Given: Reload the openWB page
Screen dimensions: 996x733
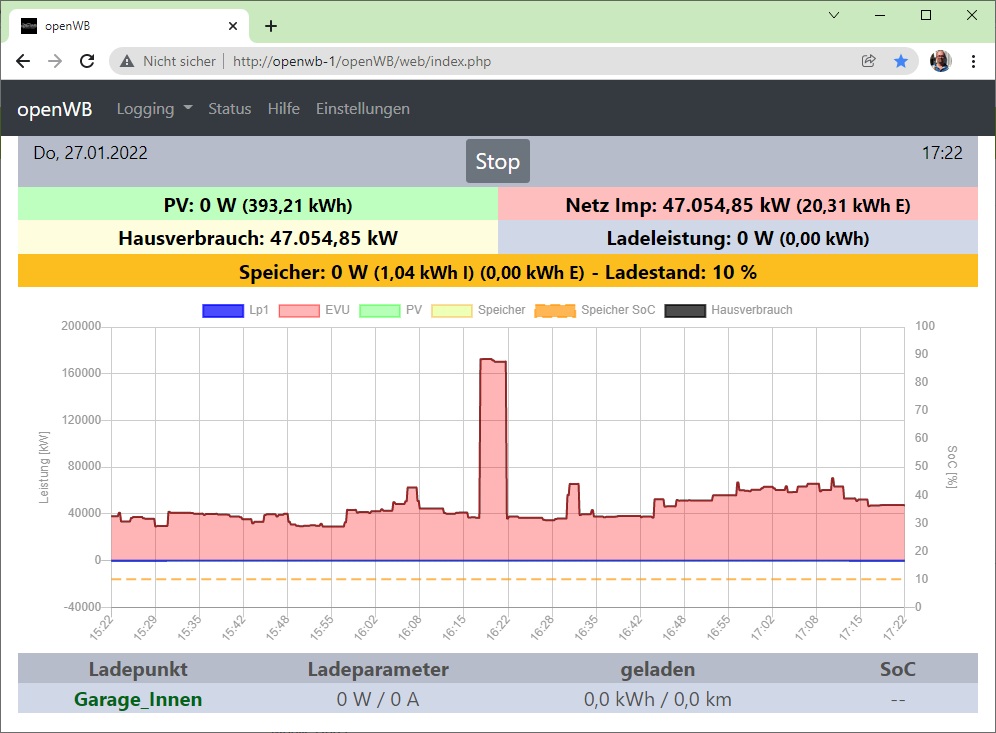Looking at the screenshot, I should click(87, 61).
